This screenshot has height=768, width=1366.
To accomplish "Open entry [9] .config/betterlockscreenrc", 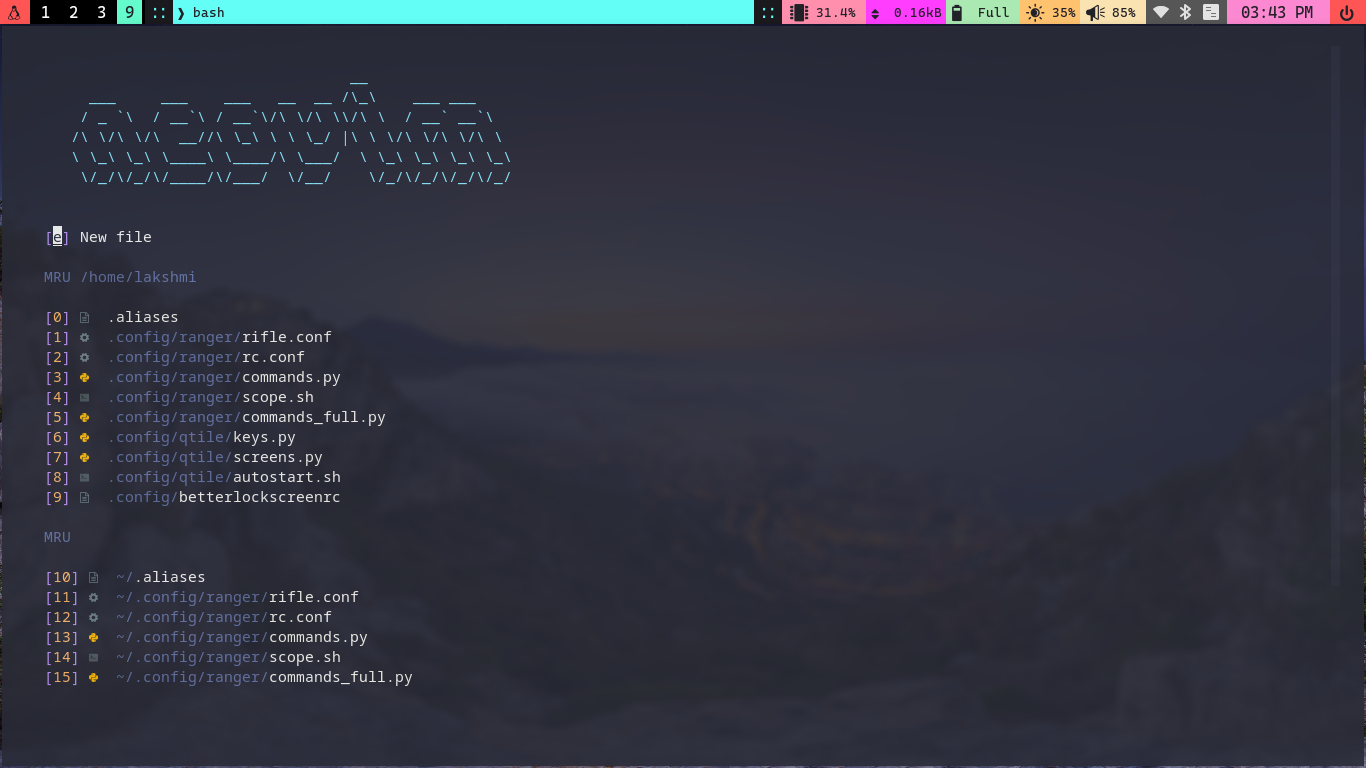I will pos(193,497).
